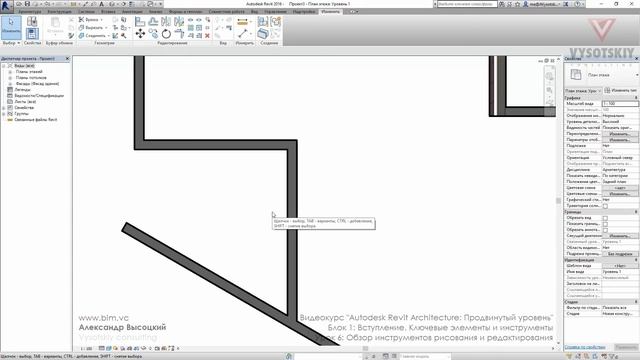
Task: Select Листы (все) in project browser
Action: [x=25, y=102]
